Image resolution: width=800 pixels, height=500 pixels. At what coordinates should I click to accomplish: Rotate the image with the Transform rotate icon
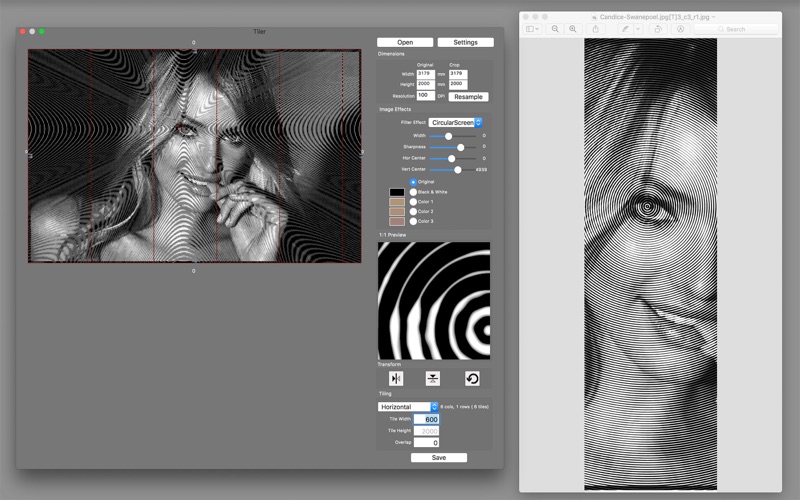(x=472, y=379)
